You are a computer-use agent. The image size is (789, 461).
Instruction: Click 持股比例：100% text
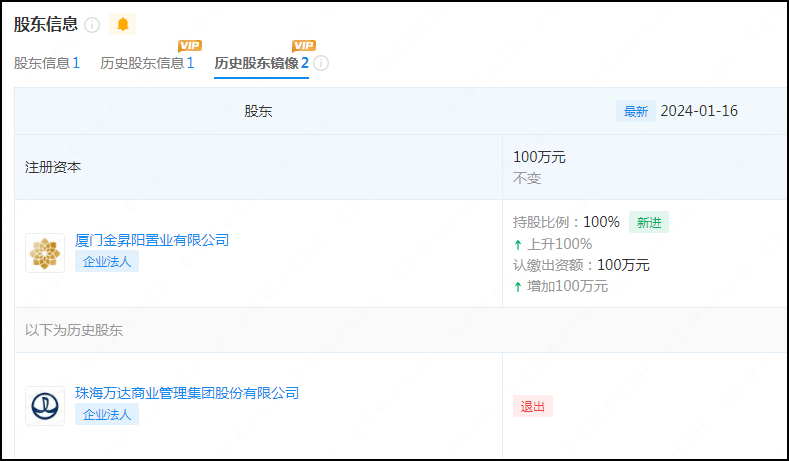566,222
